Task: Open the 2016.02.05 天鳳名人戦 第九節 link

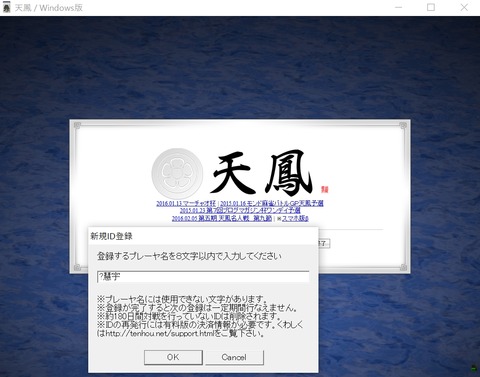Action: tap(222, 218)
